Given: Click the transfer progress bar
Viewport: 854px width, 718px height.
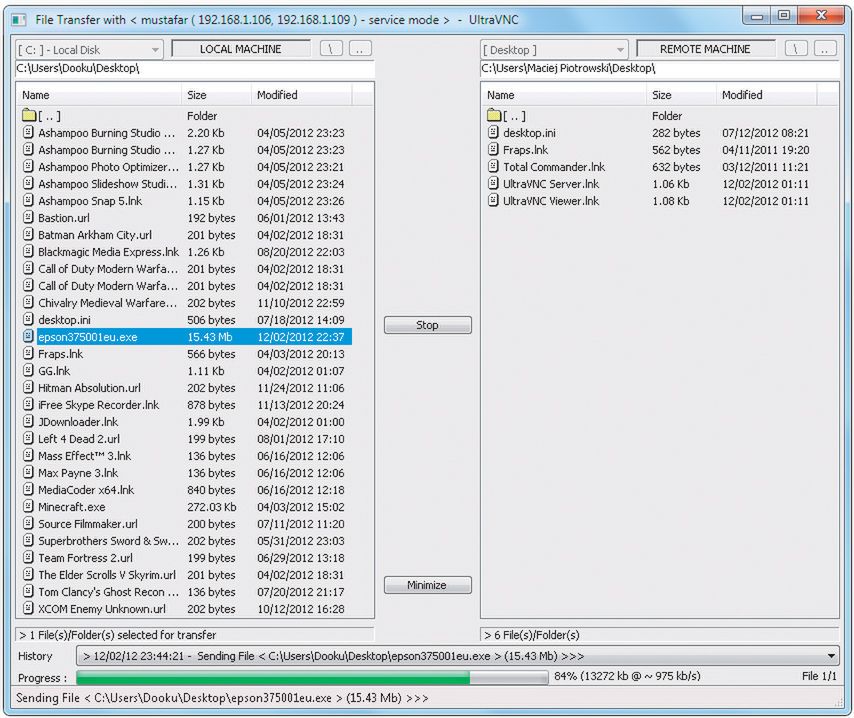Looking at the screenshot, I should coord(312,677).
